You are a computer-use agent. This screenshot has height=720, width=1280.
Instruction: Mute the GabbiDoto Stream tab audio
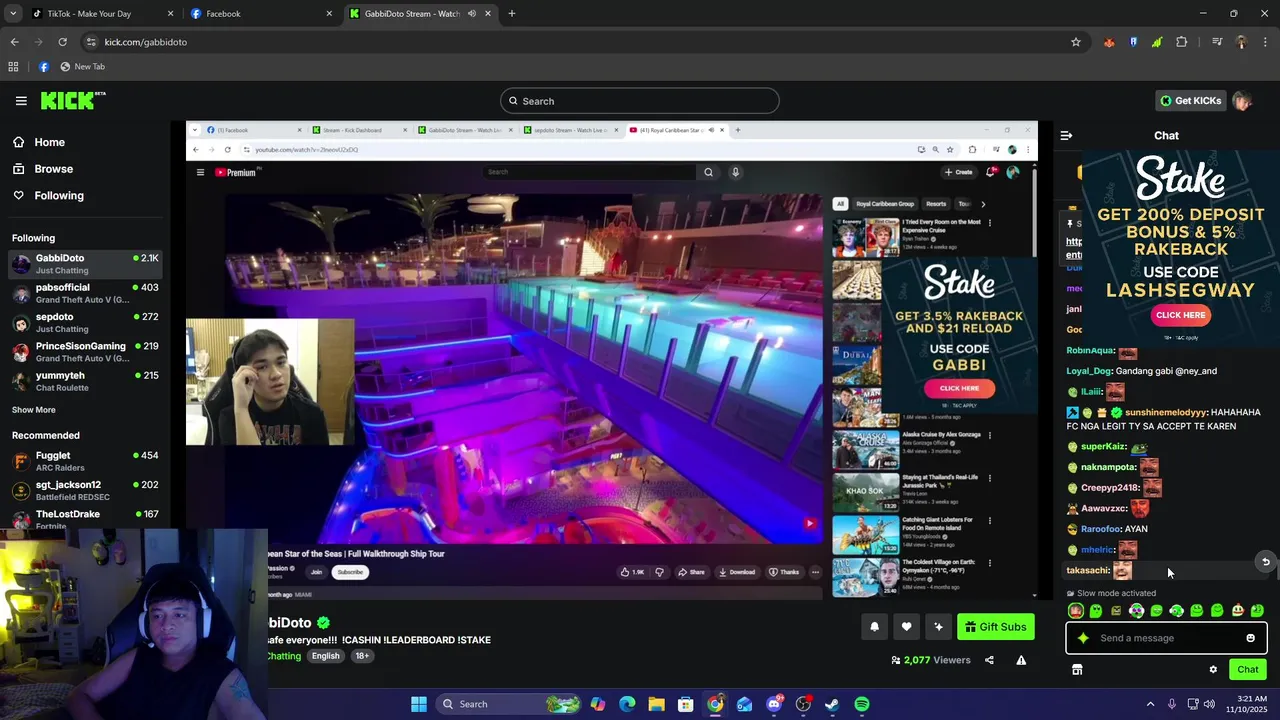(471, 14)
